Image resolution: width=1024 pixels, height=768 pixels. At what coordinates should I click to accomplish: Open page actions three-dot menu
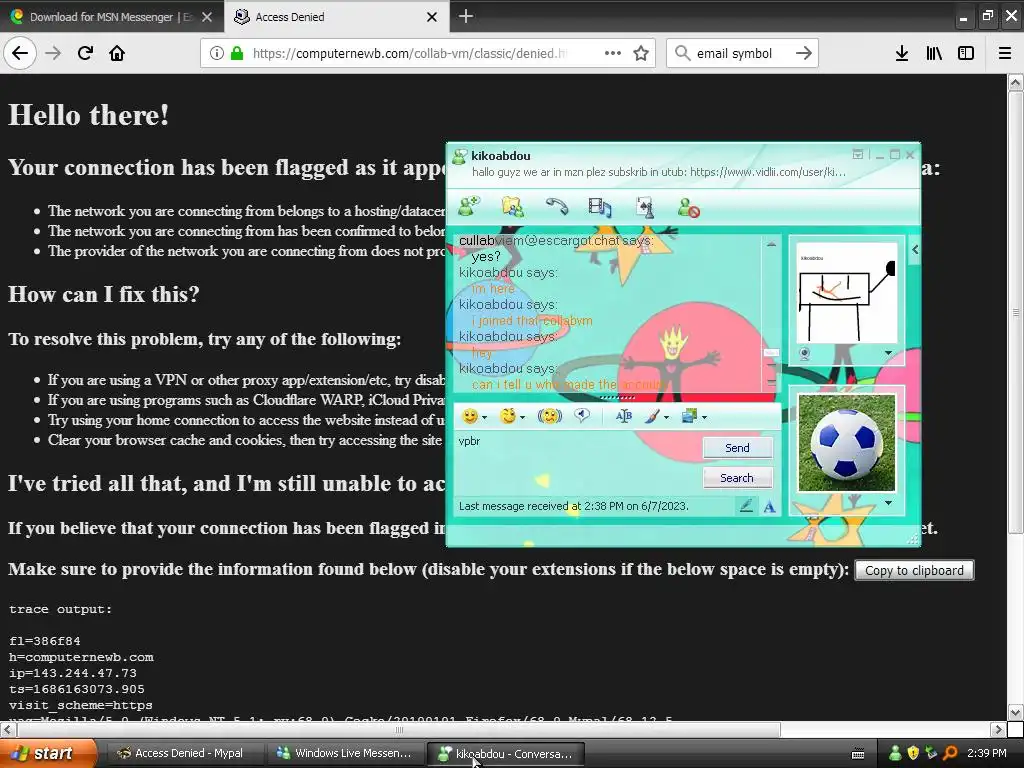click(x=613, y=54)
